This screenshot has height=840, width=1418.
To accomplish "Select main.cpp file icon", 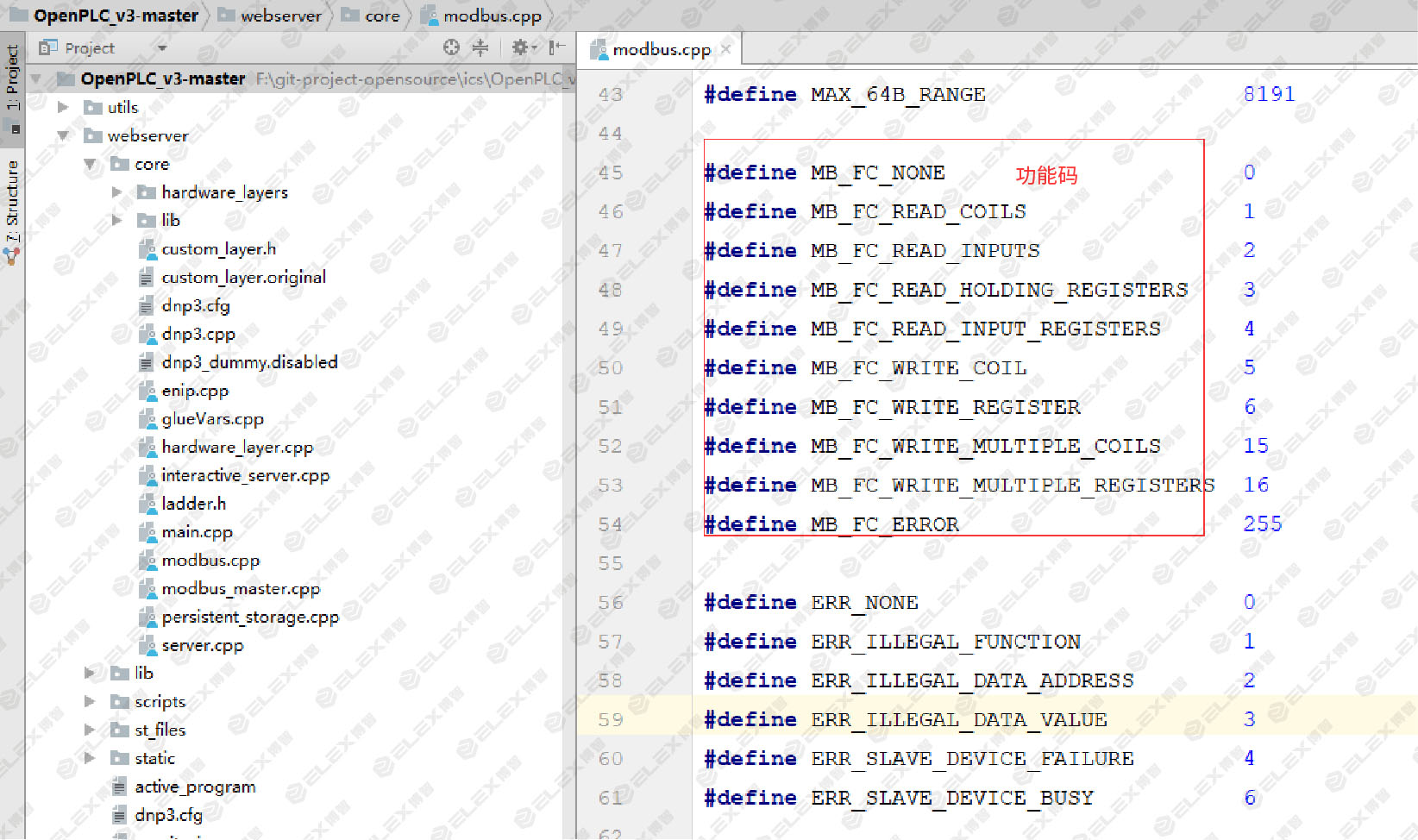I will tap(147, 532).
